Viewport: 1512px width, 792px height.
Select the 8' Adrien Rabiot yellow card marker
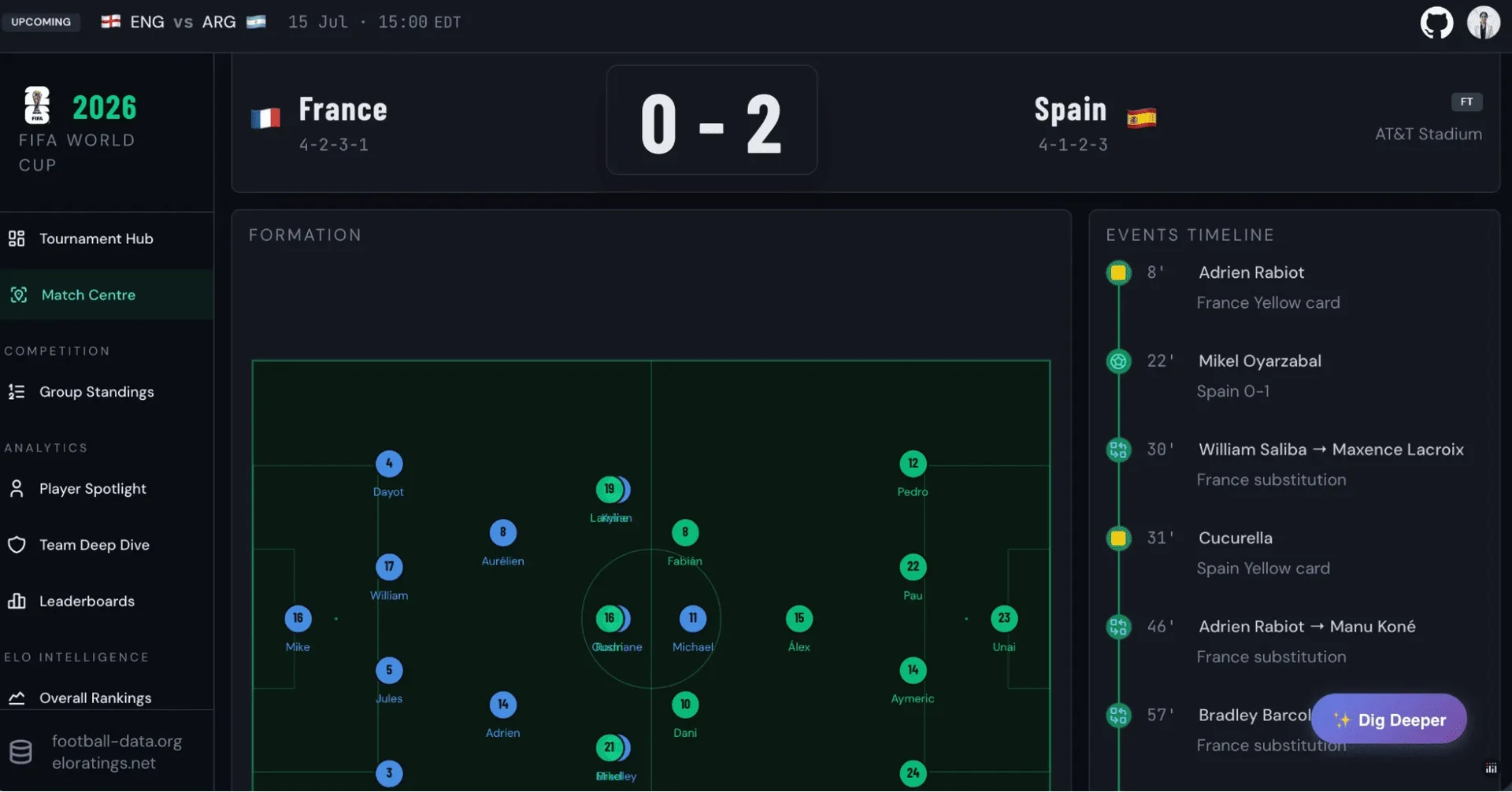tap(1118, 273)
